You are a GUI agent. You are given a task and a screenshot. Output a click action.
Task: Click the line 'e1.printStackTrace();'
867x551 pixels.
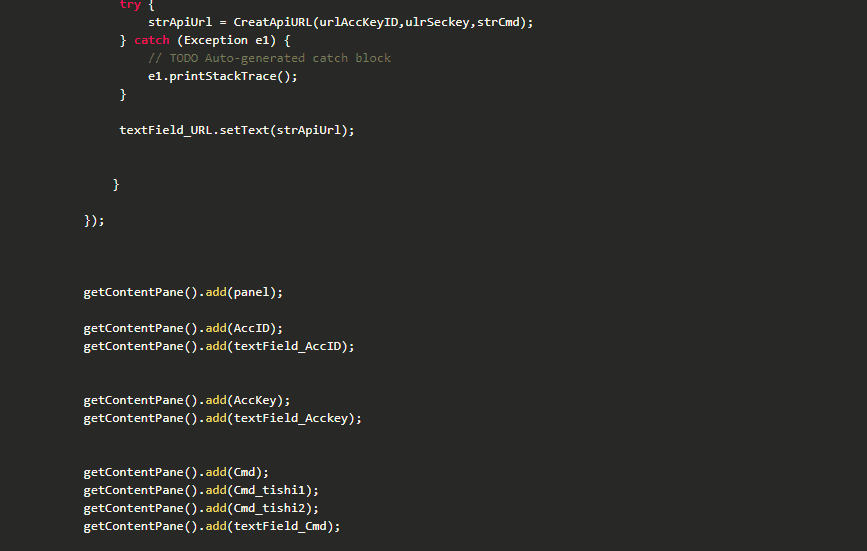222,76
